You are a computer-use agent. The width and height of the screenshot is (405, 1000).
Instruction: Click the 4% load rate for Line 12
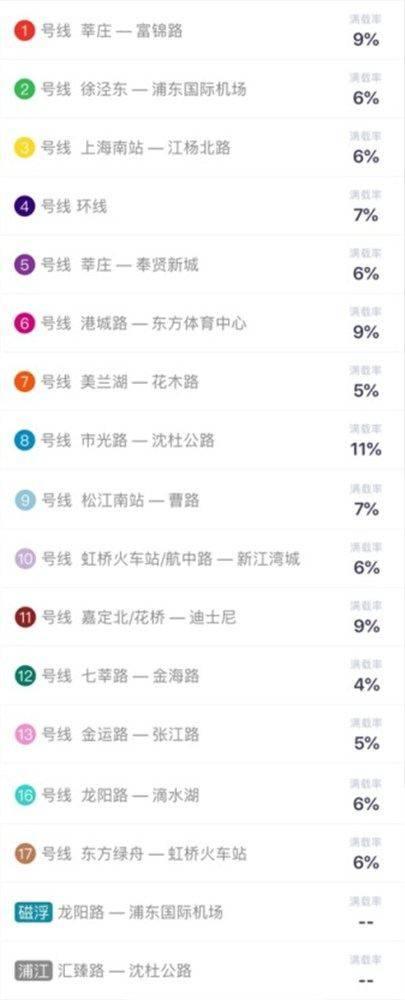[x=366, y=685]
